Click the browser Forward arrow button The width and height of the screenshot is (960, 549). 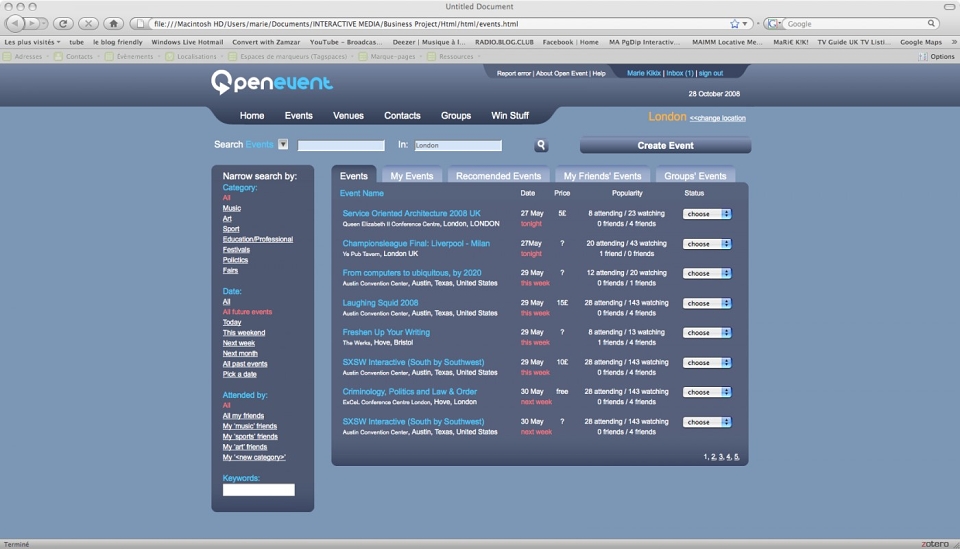(x=32, y=23)
